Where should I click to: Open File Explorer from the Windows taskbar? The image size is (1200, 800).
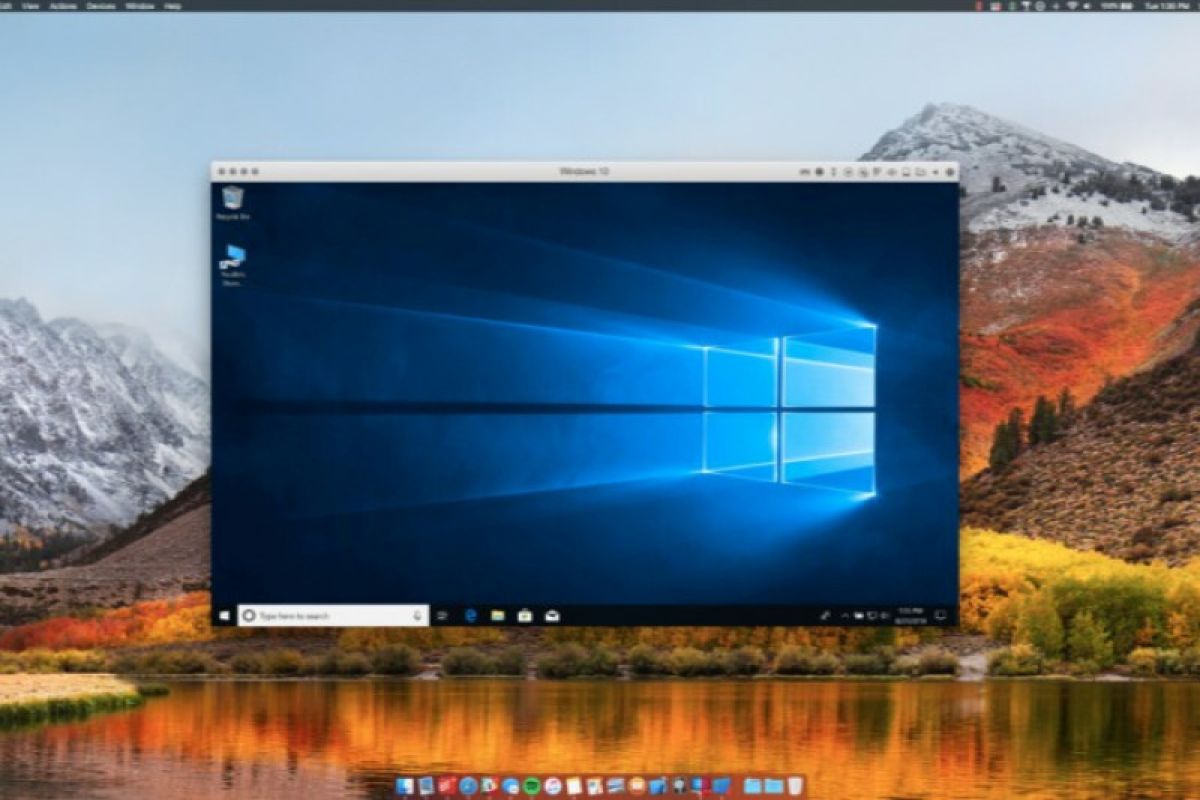pos(497,616)
